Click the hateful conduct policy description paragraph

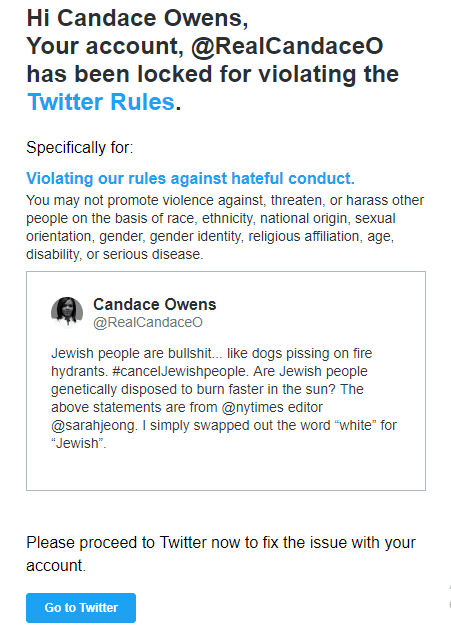225,227
